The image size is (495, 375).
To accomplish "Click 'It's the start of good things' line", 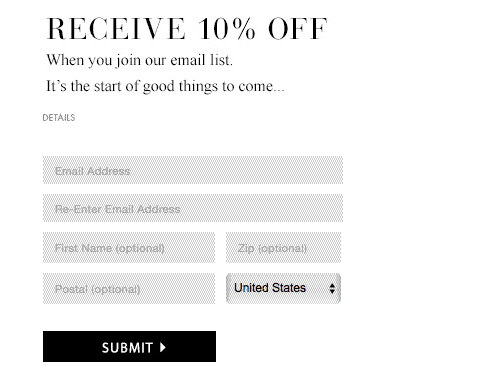I will (165, 86).
